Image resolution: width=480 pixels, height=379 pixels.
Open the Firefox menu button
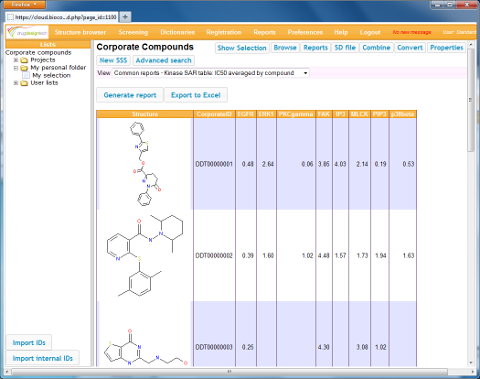[24, 5]
